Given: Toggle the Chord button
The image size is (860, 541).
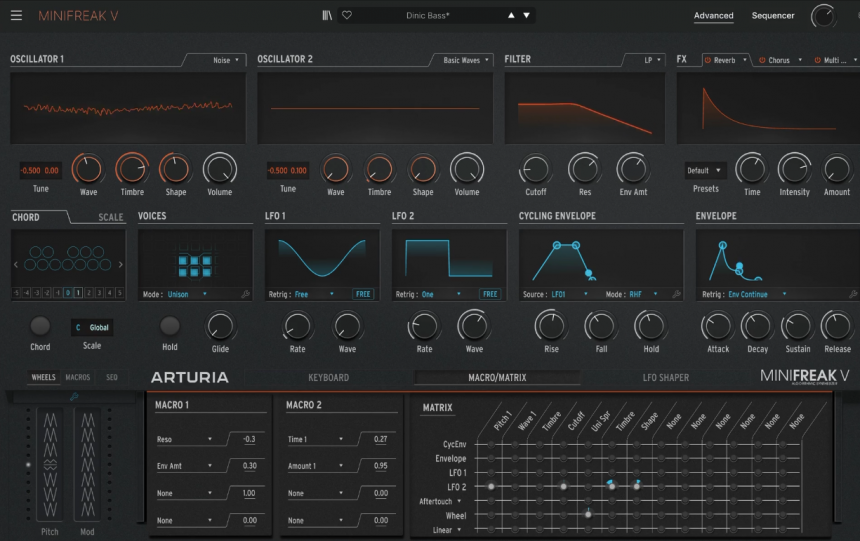Looking at the screenshot, I should [40, 326].
